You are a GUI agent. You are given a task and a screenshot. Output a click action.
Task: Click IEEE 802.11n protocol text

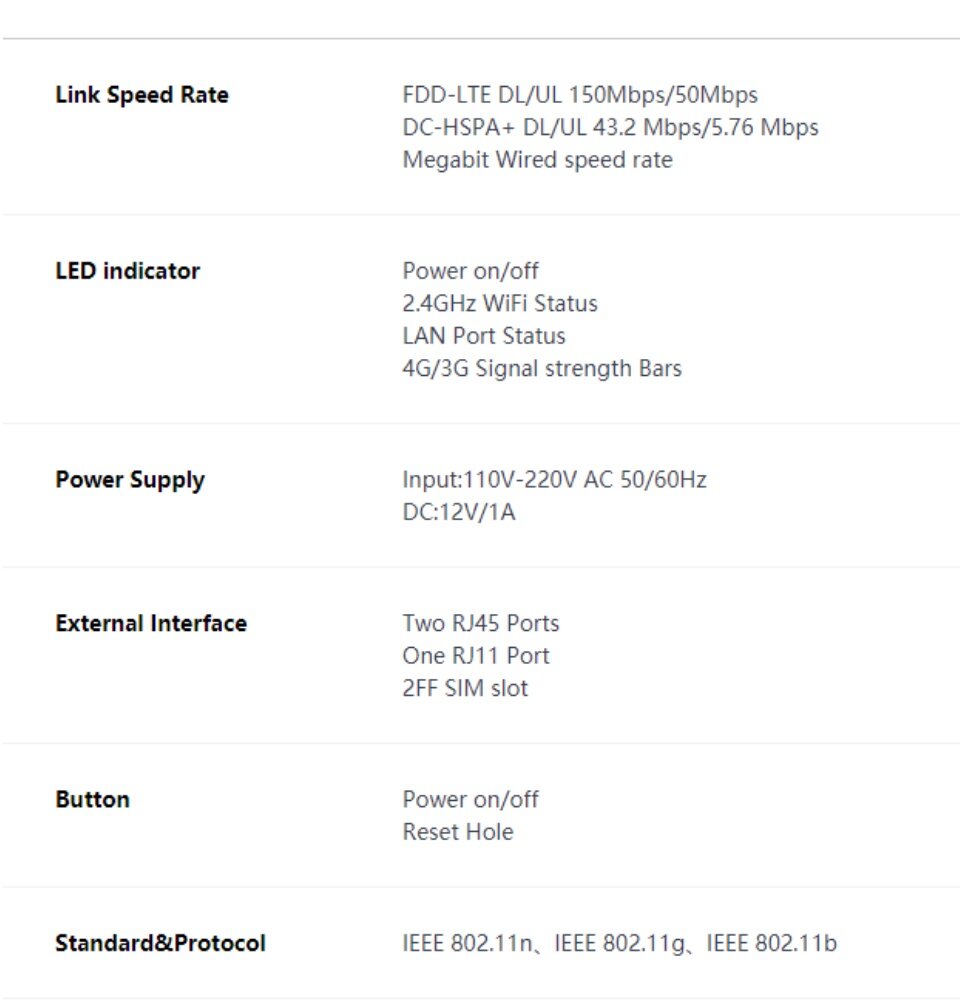467,943
